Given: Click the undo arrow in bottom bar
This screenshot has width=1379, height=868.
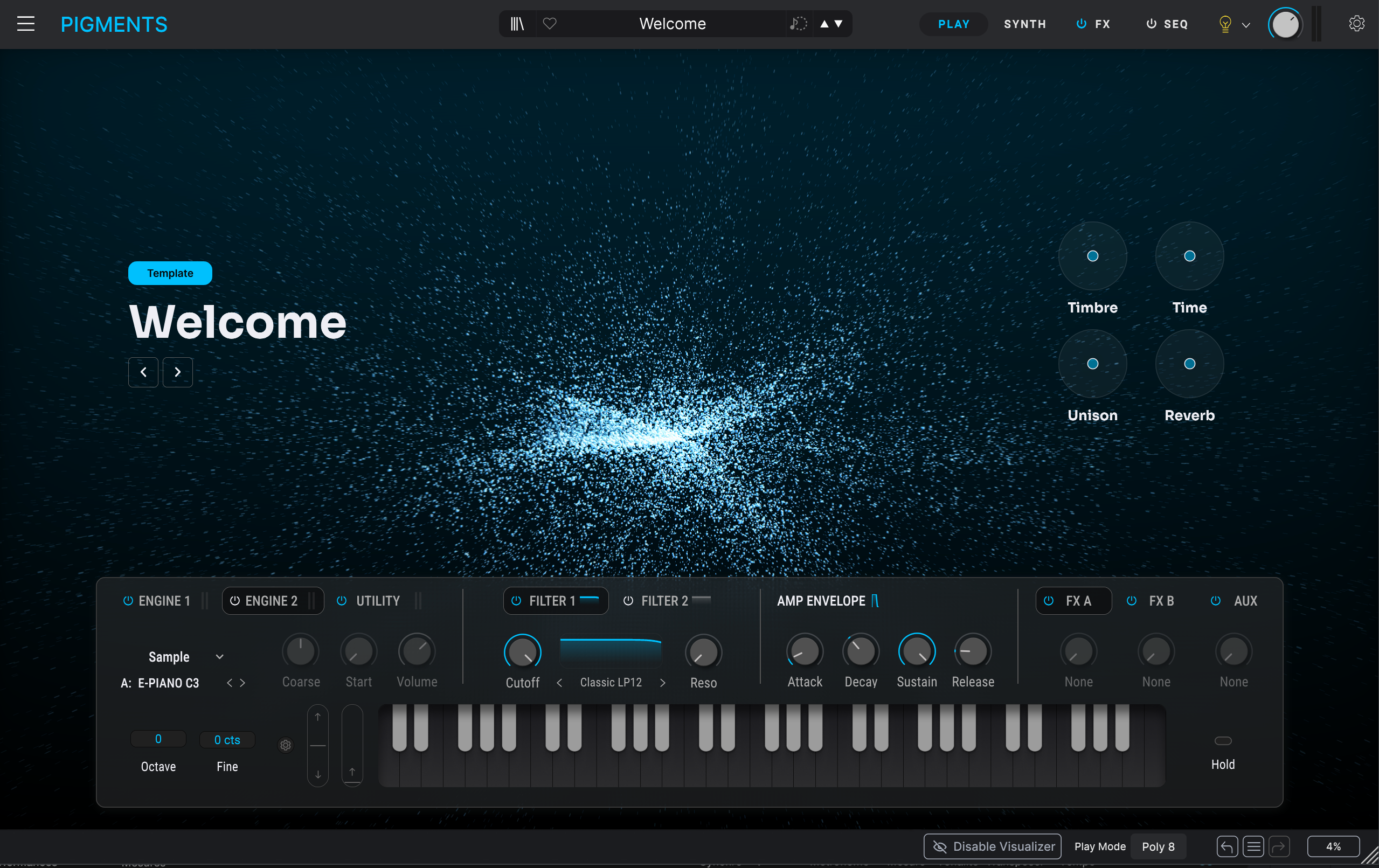Looking at the screenshot, I should click(1226, 846).
